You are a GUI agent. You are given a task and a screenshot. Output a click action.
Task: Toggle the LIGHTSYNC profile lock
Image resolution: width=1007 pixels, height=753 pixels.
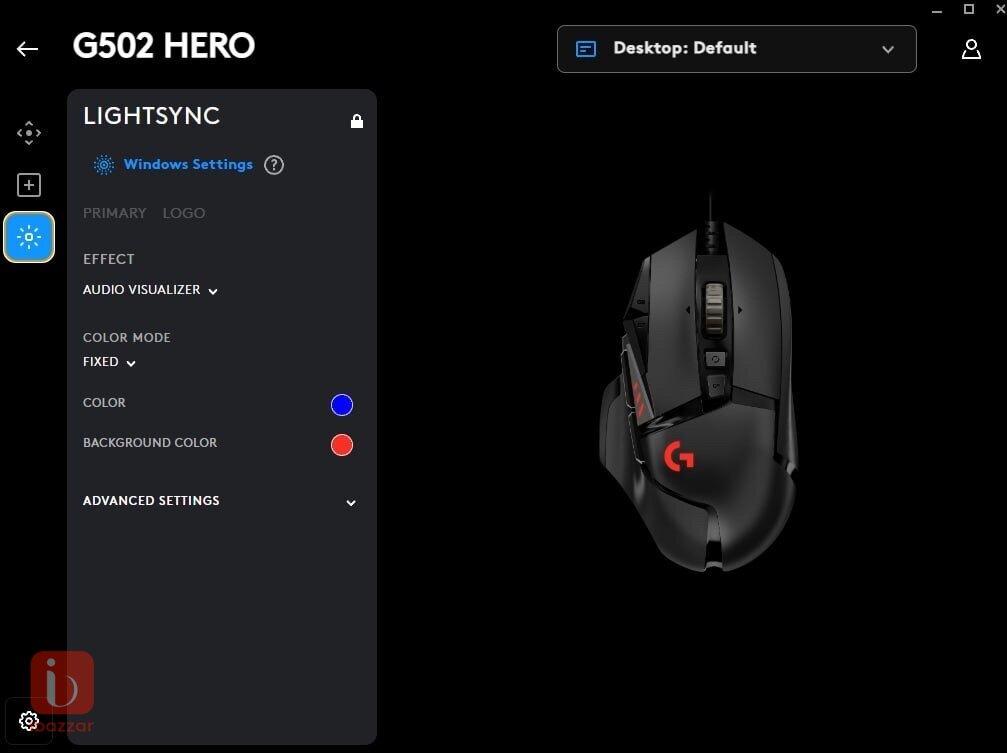357,121
